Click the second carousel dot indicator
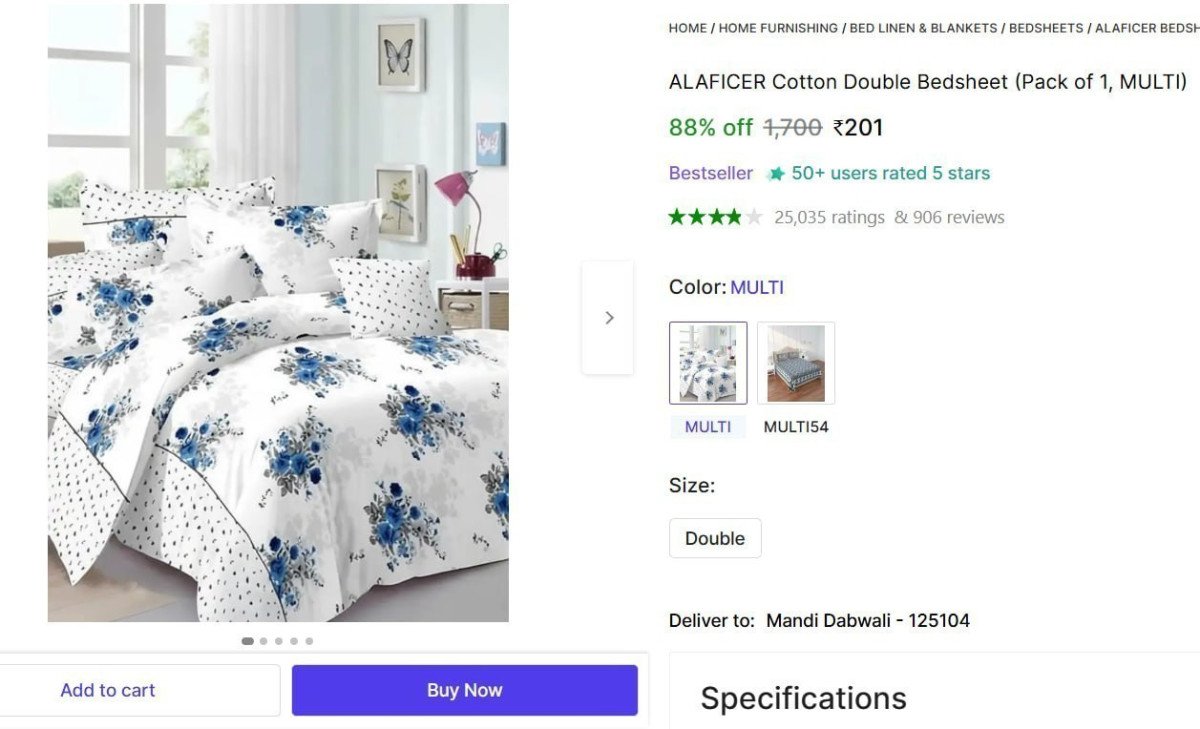1200x729 pixels. tap(263, 641)
